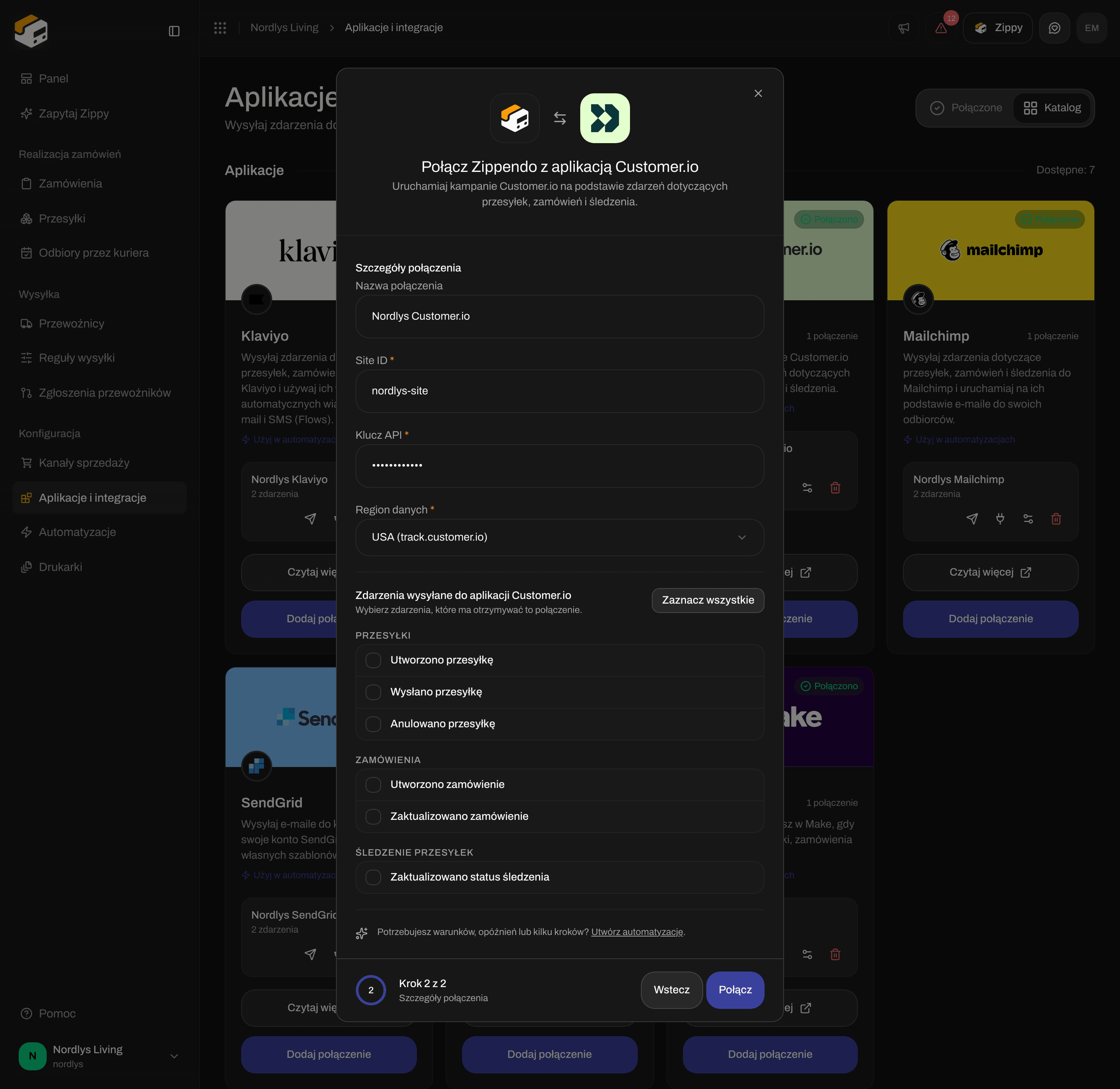The height and width of the screenshot is (1089, 1120).
Task: Open Przewoźnicy in the sidebar
Action: coord(100,324)
